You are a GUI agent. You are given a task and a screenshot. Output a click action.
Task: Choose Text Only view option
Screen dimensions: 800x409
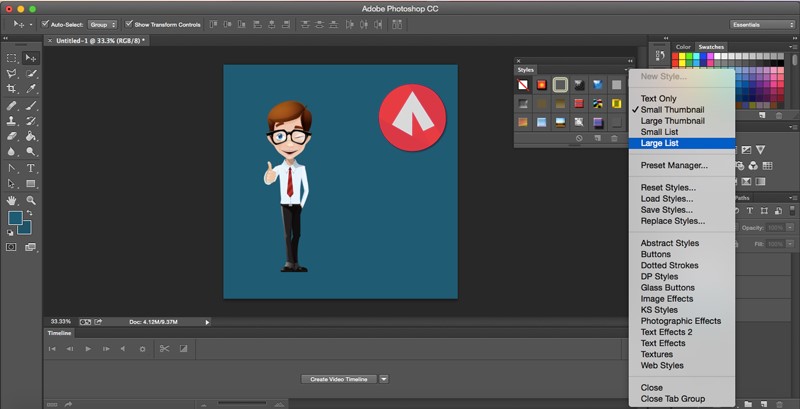pyautogui.click(x=659, y=98)
